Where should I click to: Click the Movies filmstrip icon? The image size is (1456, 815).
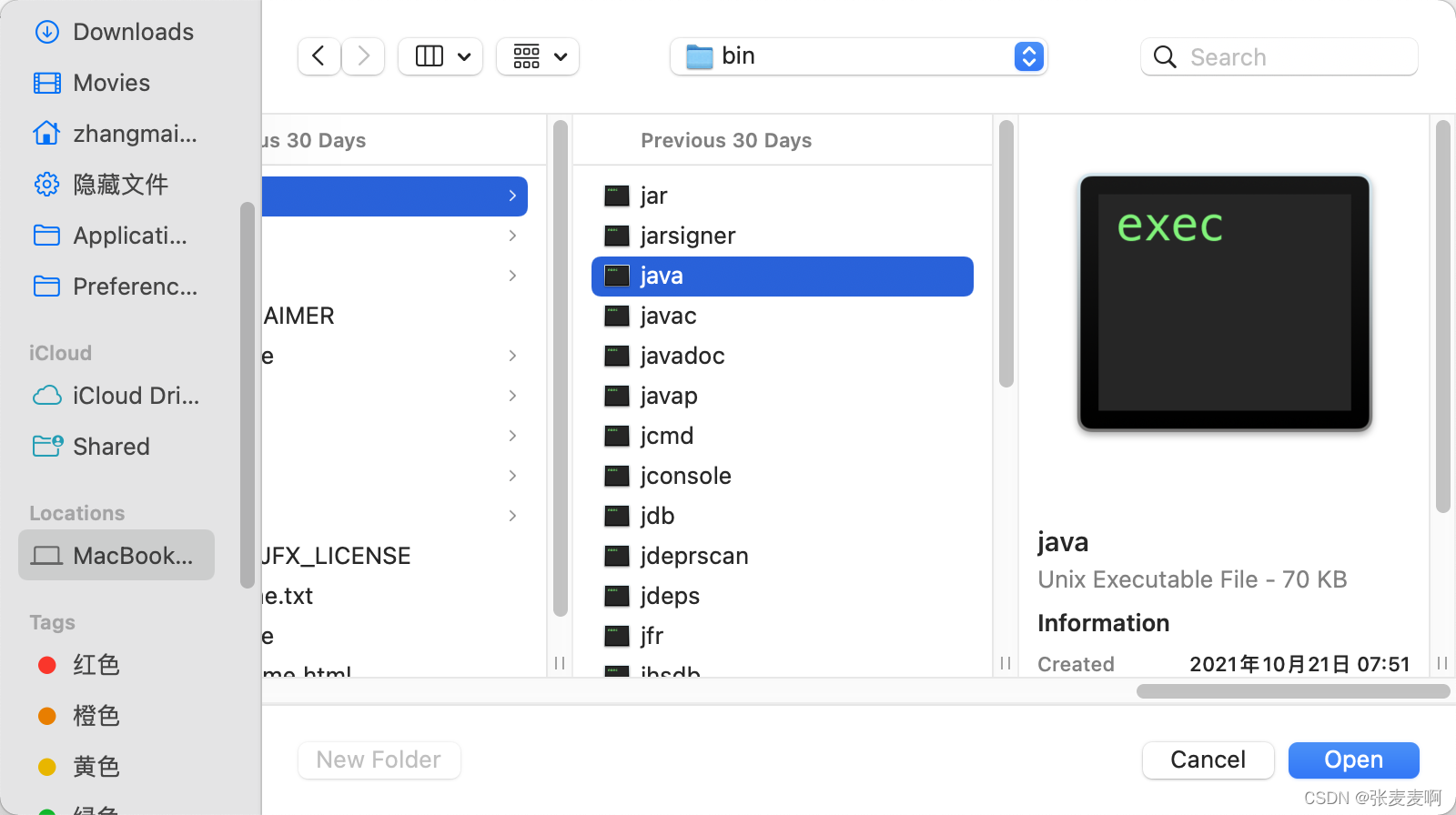47,83
